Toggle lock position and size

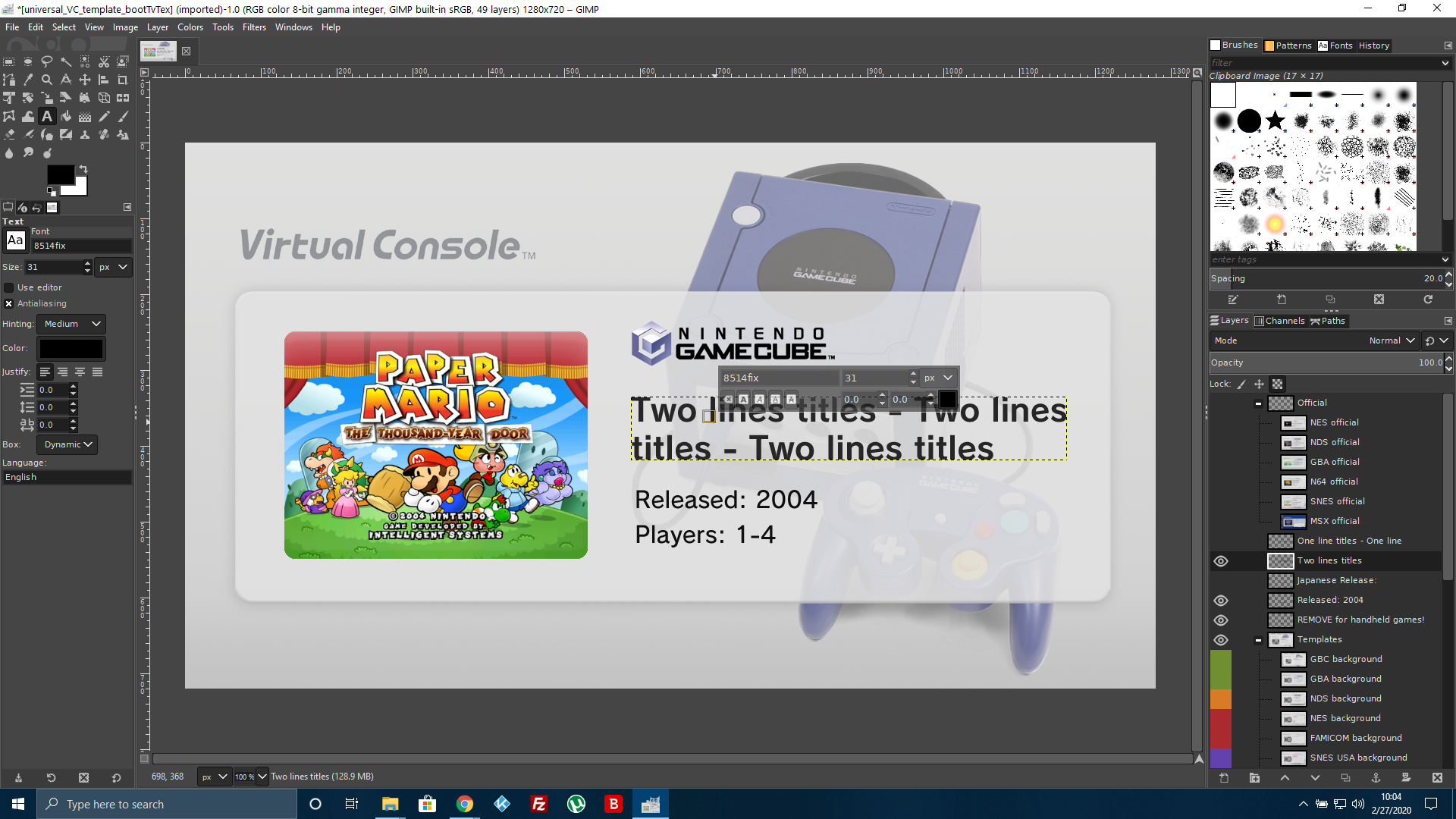1259,384
